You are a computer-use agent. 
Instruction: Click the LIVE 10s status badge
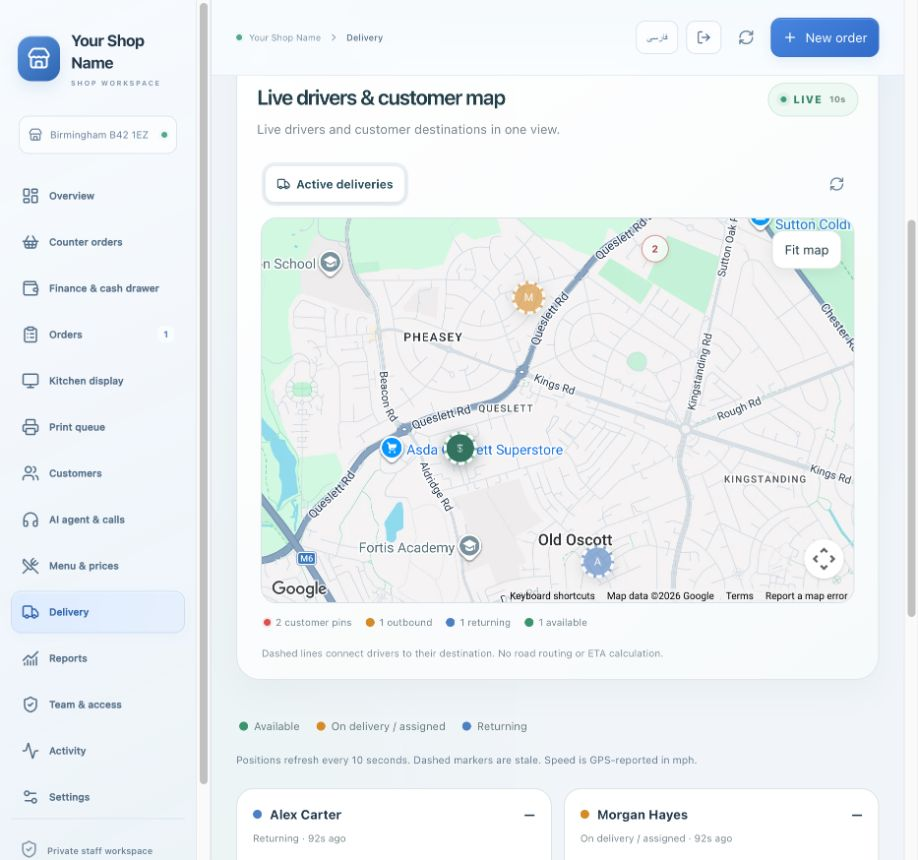[813, 100]
